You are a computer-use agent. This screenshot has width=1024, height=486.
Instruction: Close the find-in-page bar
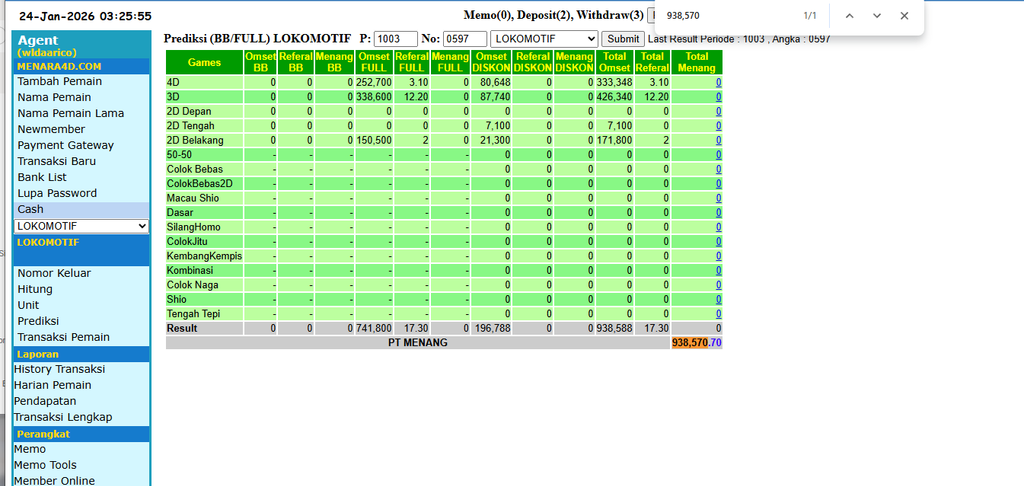click(904, 16)
